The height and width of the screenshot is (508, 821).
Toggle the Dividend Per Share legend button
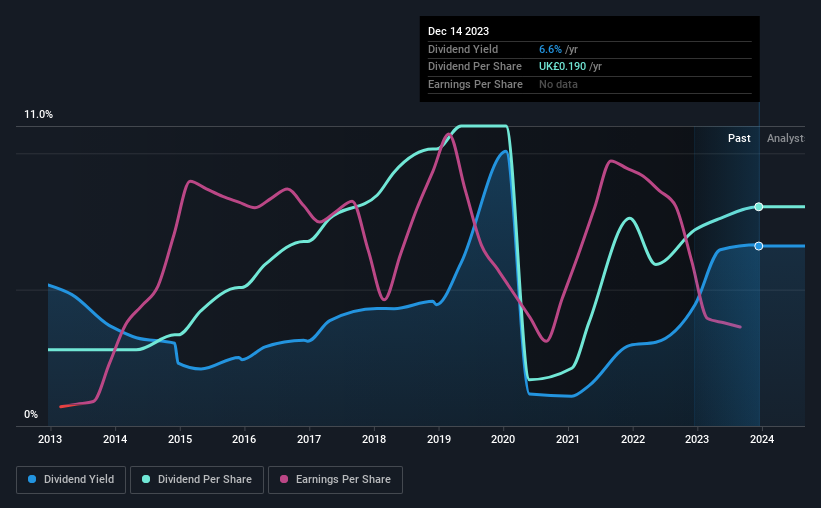[x=197, y=480]
